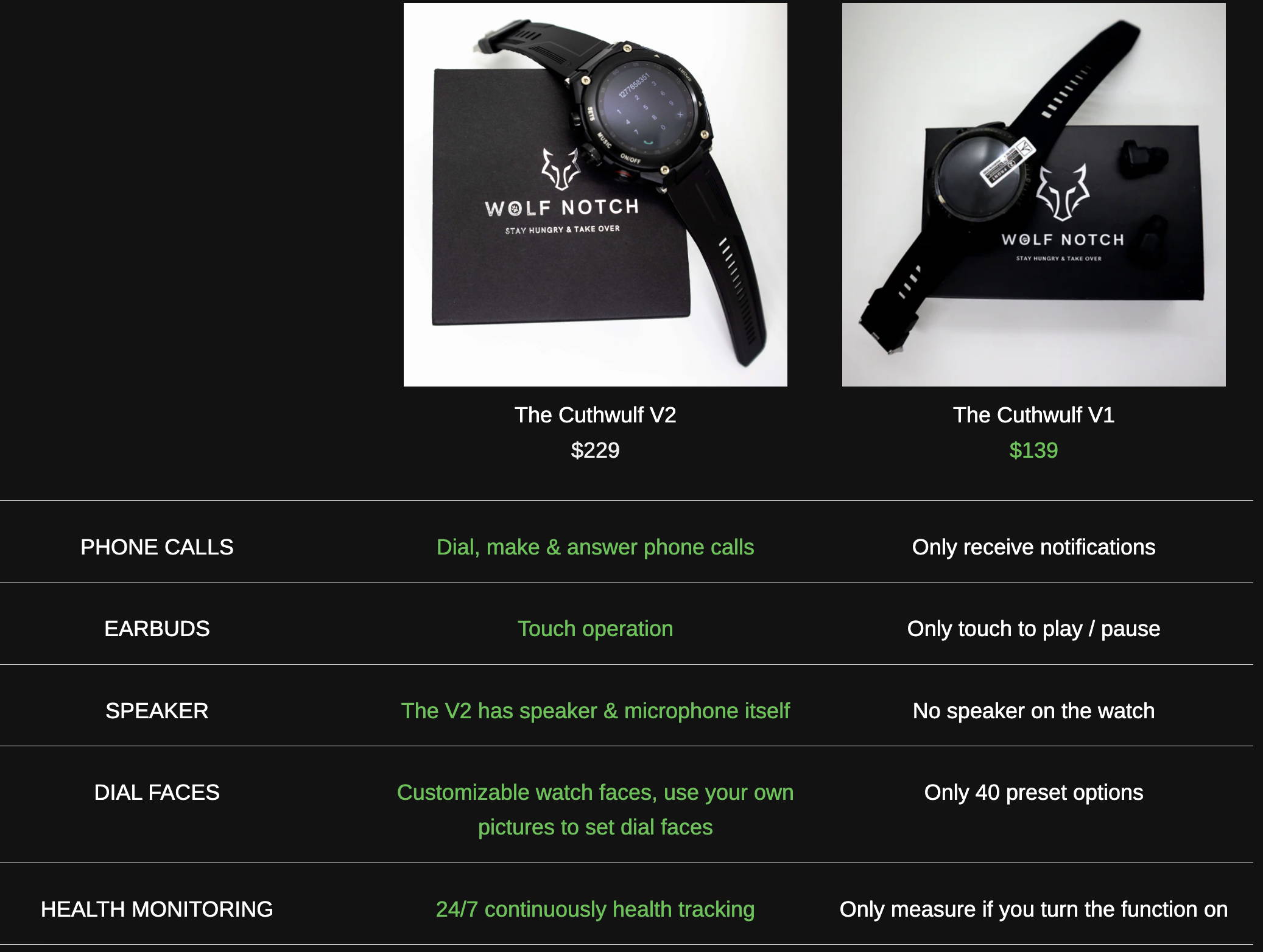Image resolution: width=1263 pixels, height=952 pixels.
Task: Click the EARBUDS row label
Action: [x=157, y=629]
